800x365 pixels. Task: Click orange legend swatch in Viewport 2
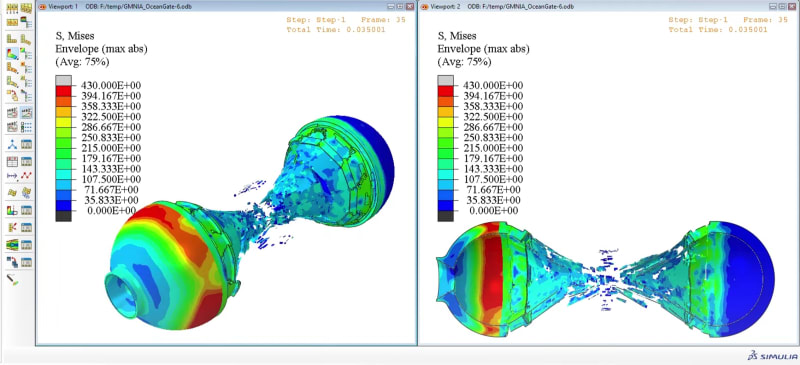tap(445, 101)
